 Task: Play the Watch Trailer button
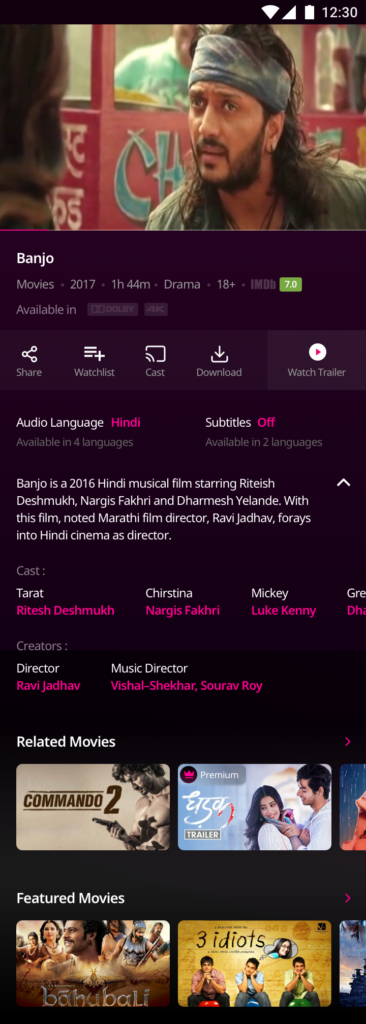317,360
